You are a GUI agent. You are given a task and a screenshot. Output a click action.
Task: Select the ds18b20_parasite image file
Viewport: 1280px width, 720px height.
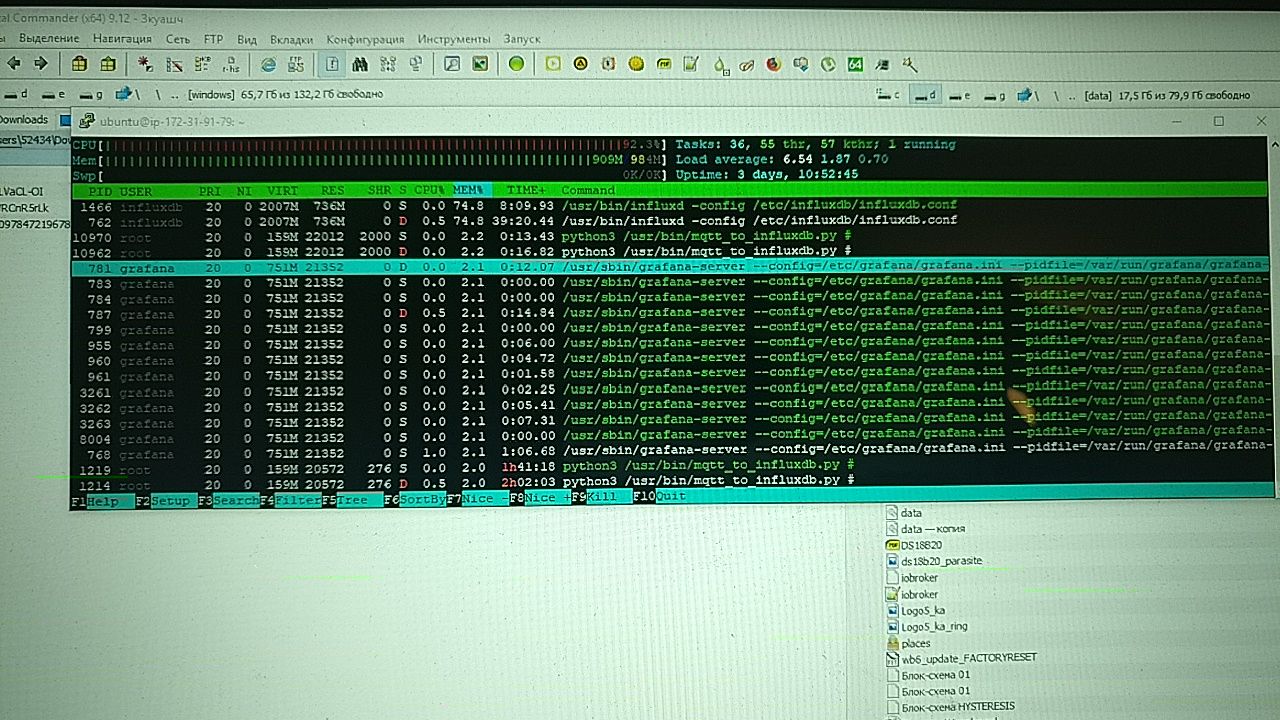(934, 561)
